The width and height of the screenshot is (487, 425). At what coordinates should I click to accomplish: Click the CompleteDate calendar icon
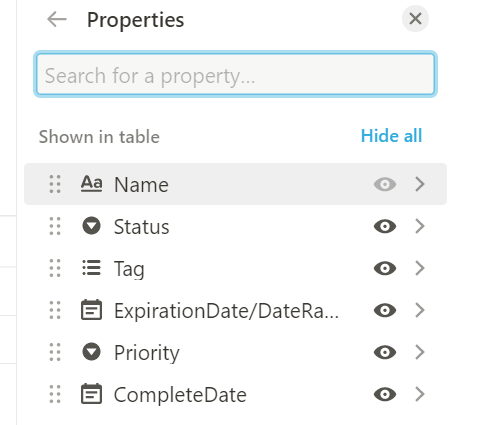pyautogui.click(x=91, y=394)
